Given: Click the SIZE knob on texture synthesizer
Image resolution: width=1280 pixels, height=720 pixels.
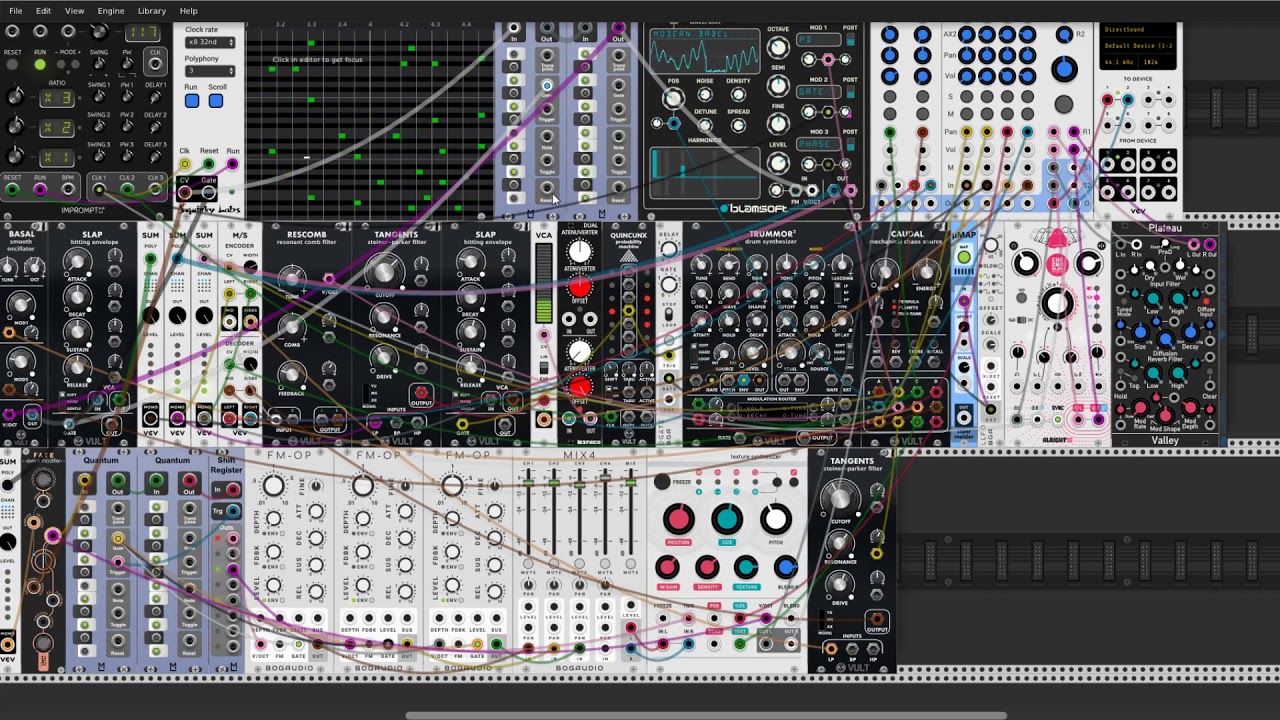Looking at the screenshot, I should (727, 518).
